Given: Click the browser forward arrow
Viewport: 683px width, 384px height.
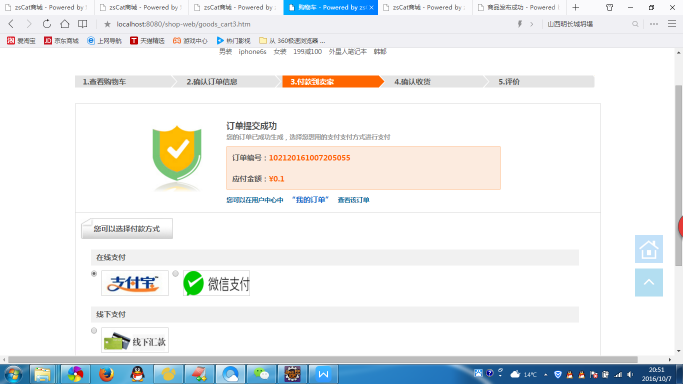Looking at the screenshot, I should pyautogui.click(x=29, y=24).
